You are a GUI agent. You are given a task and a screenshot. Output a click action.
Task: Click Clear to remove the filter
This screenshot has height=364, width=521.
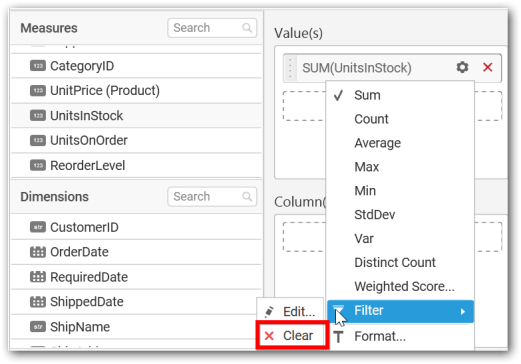292,336
